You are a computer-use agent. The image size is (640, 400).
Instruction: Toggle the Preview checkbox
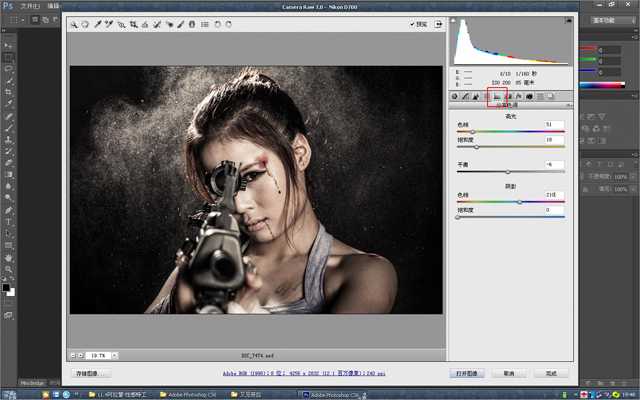(x=412, y=24)
